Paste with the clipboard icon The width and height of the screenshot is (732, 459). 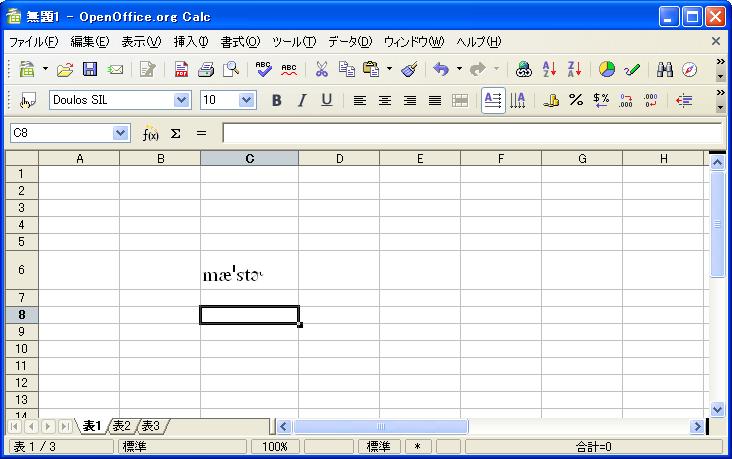(x=371, y=70)
